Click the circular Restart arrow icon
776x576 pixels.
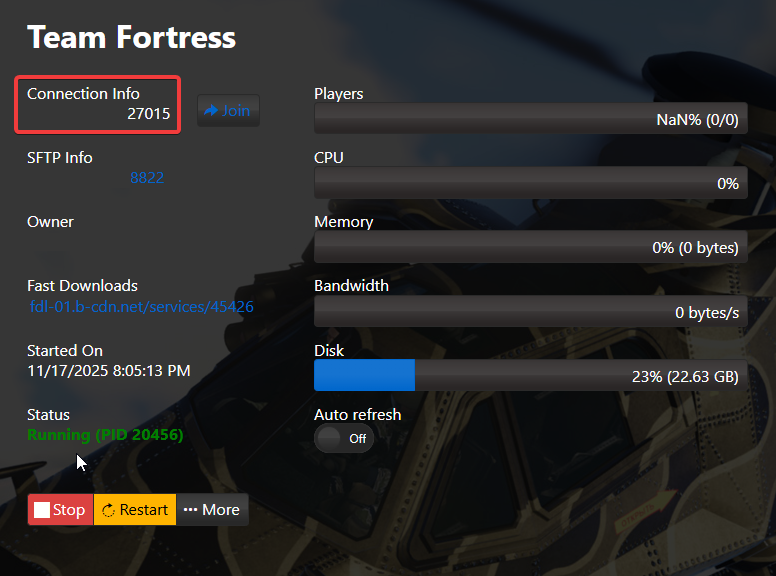coord(109,510)
